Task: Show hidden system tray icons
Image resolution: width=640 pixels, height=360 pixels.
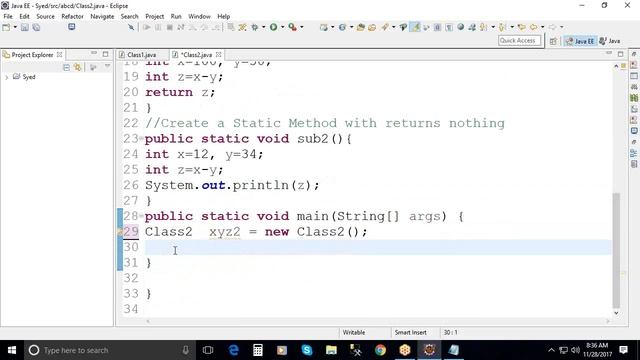Action: 551,350
